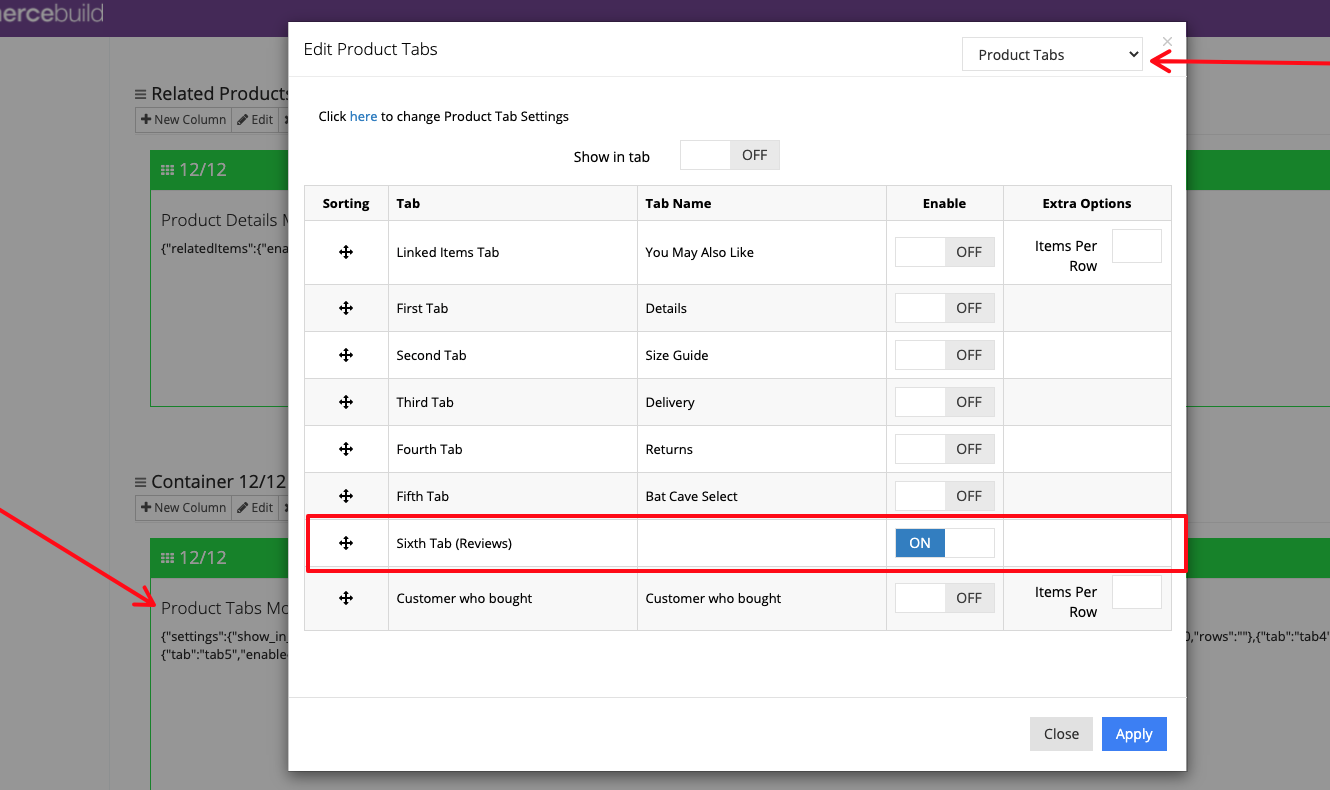Click the move icon on the First Tab row

point(346,308)
